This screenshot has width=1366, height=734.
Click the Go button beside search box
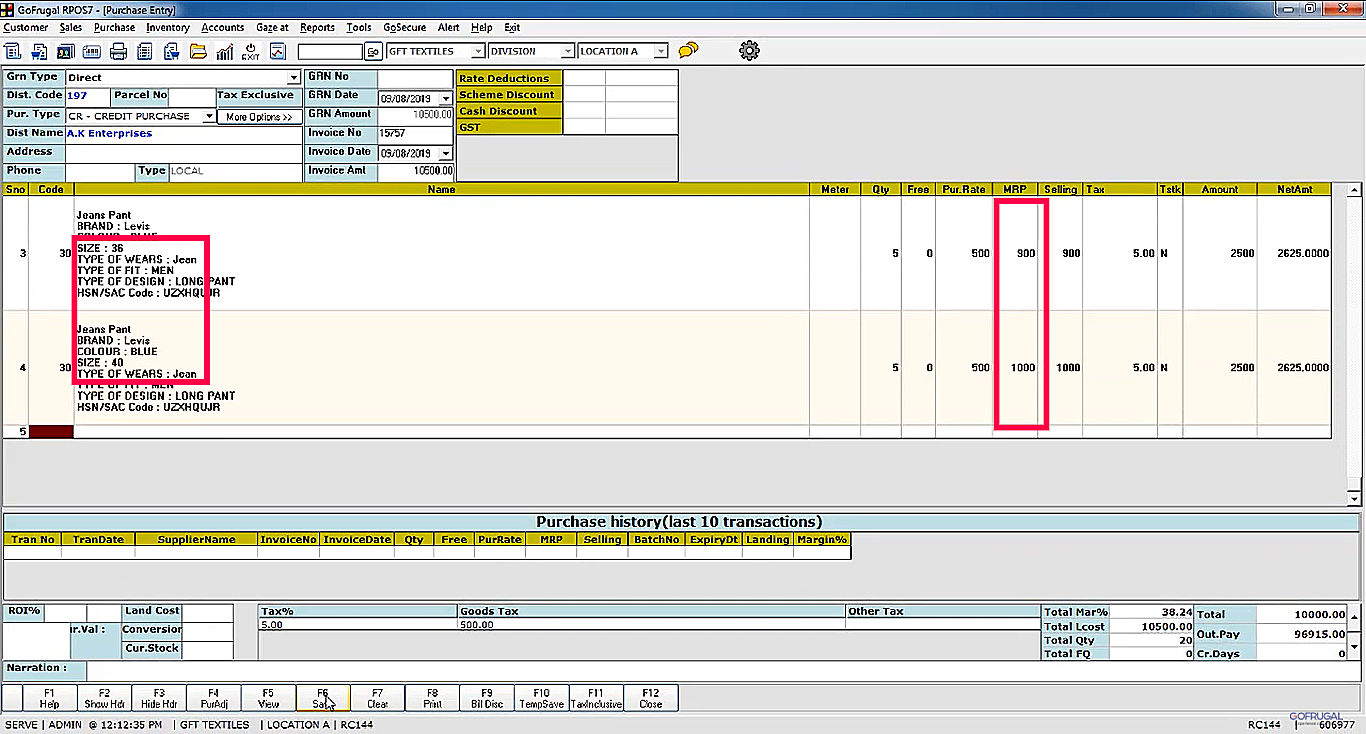tap(373, 51)
